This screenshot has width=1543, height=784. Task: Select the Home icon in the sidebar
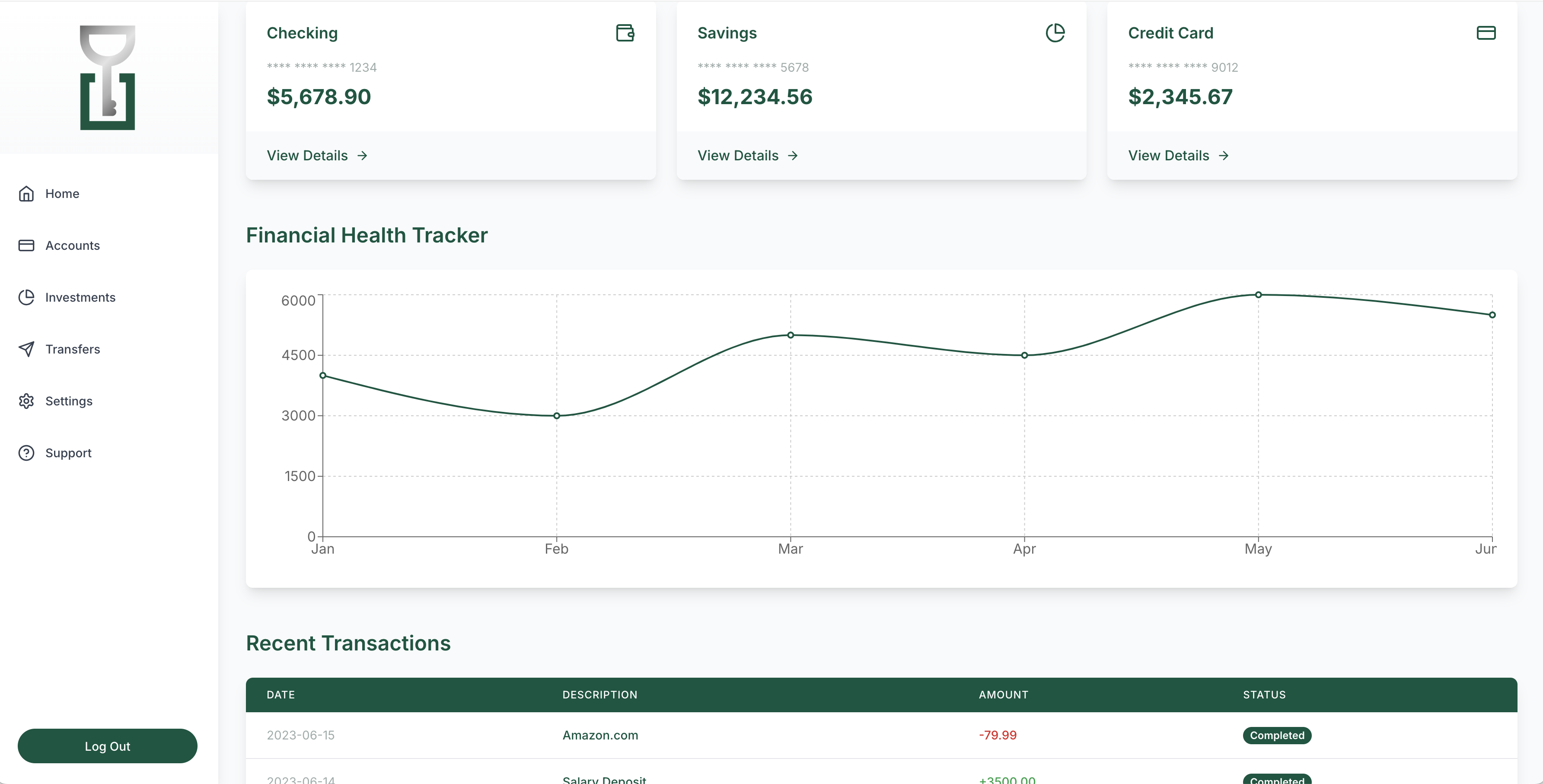tap(27, 194)
